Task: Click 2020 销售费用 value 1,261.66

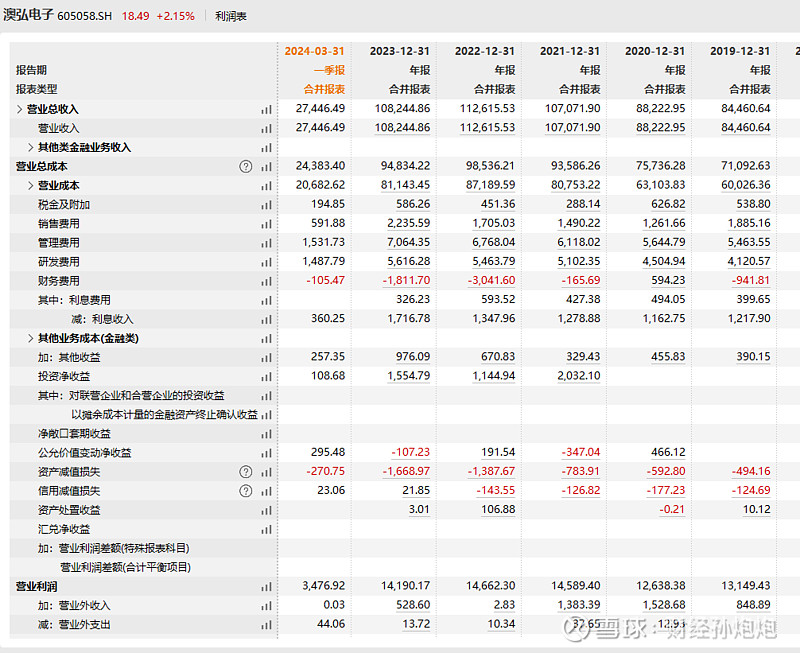Action: coord(664,223)
